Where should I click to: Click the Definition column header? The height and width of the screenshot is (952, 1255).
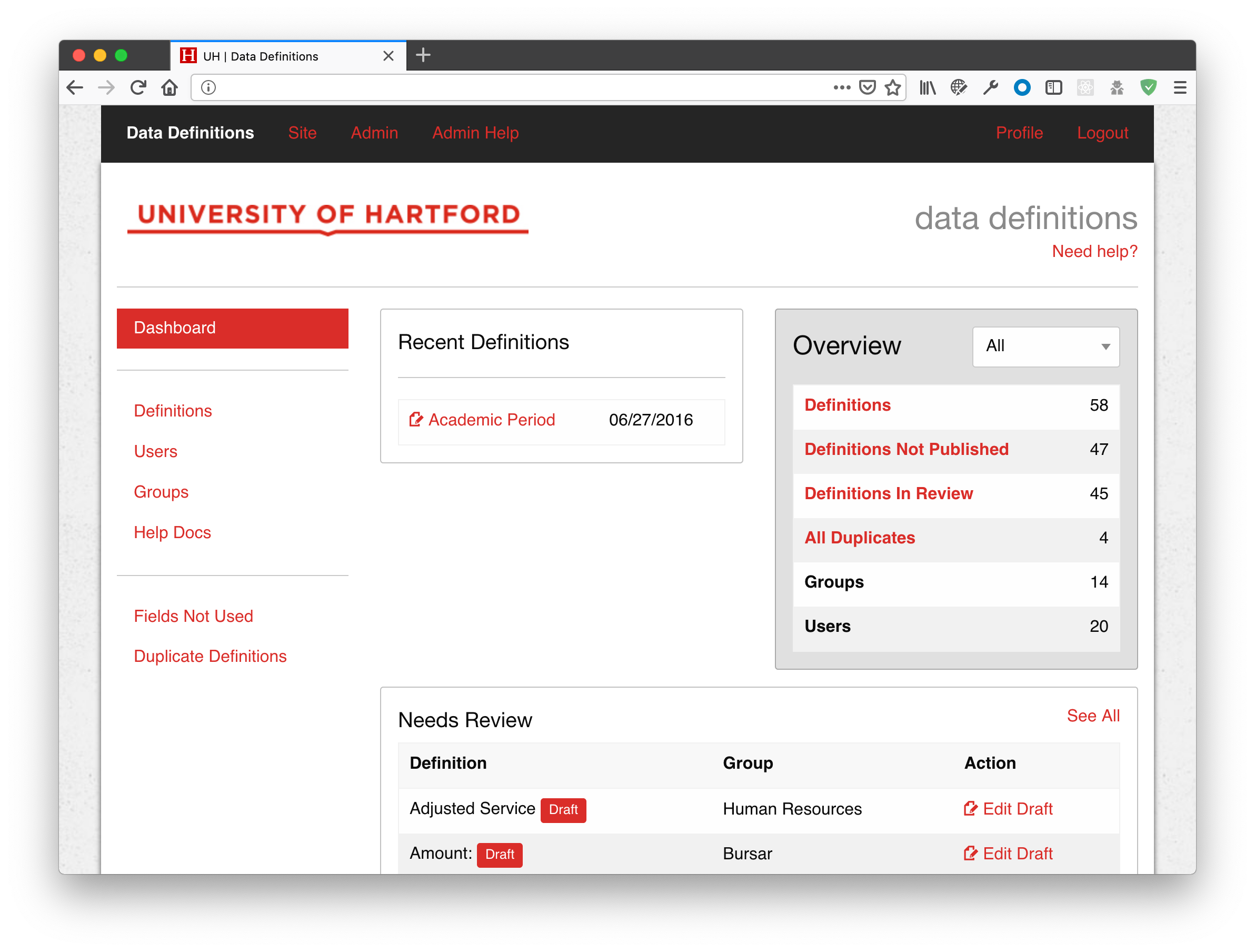[x=448, y=763]
